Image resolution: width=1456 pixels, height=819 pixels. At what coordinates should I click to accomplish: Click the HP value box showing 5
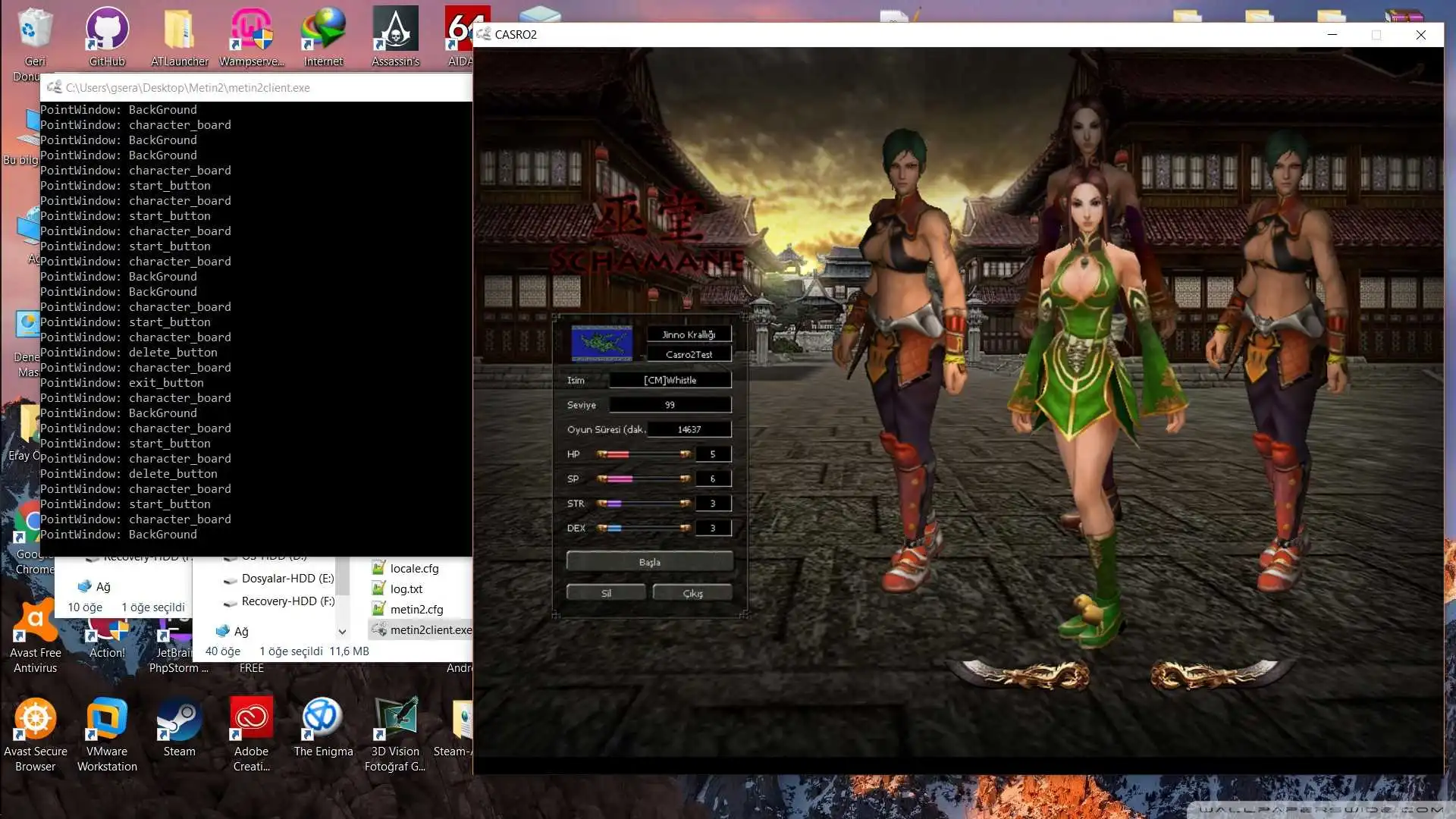[x=713, y=453]
